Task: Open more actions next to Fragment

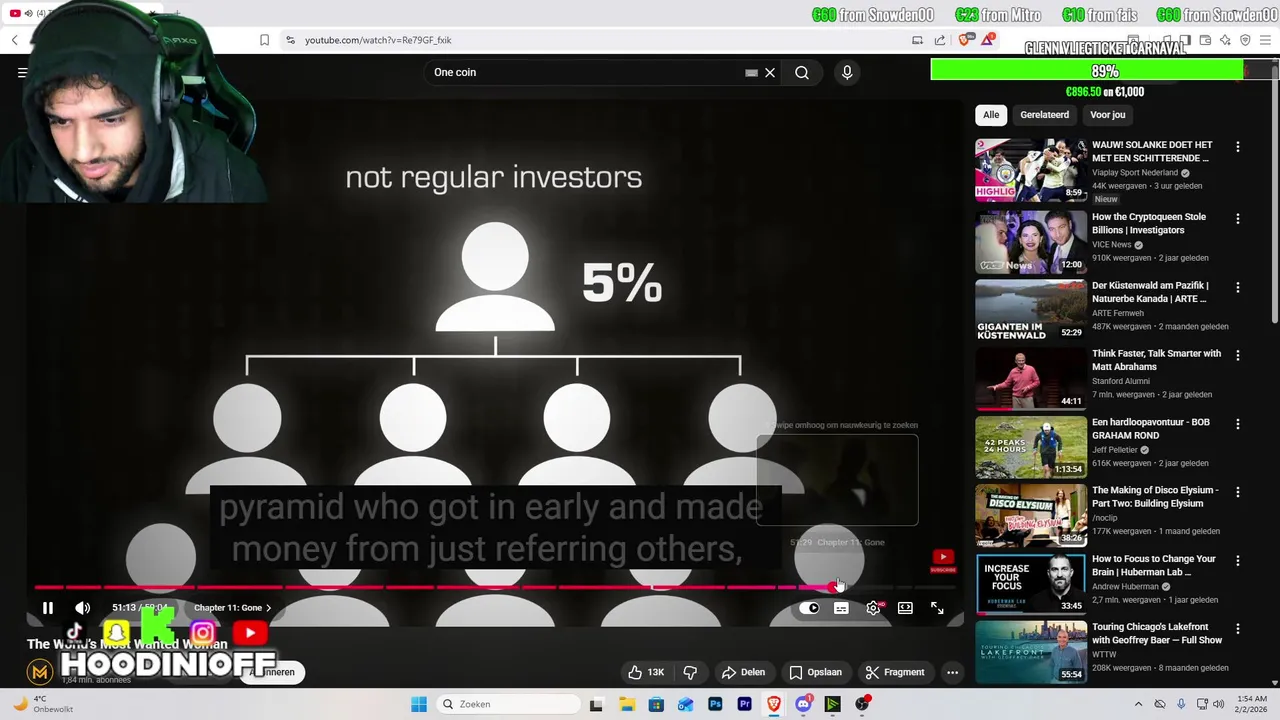Action: point(952,672)
